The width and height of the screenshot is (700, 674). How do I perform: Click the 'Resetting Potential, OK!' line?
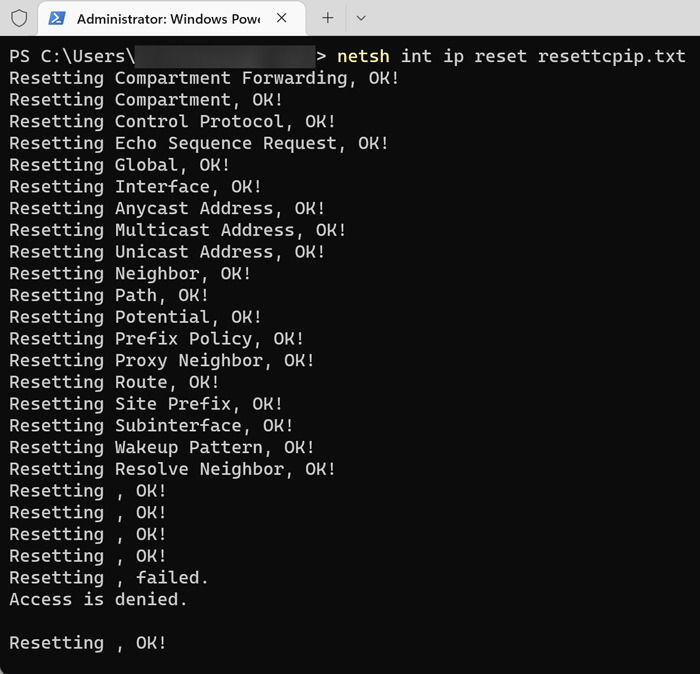click(135, 317)
